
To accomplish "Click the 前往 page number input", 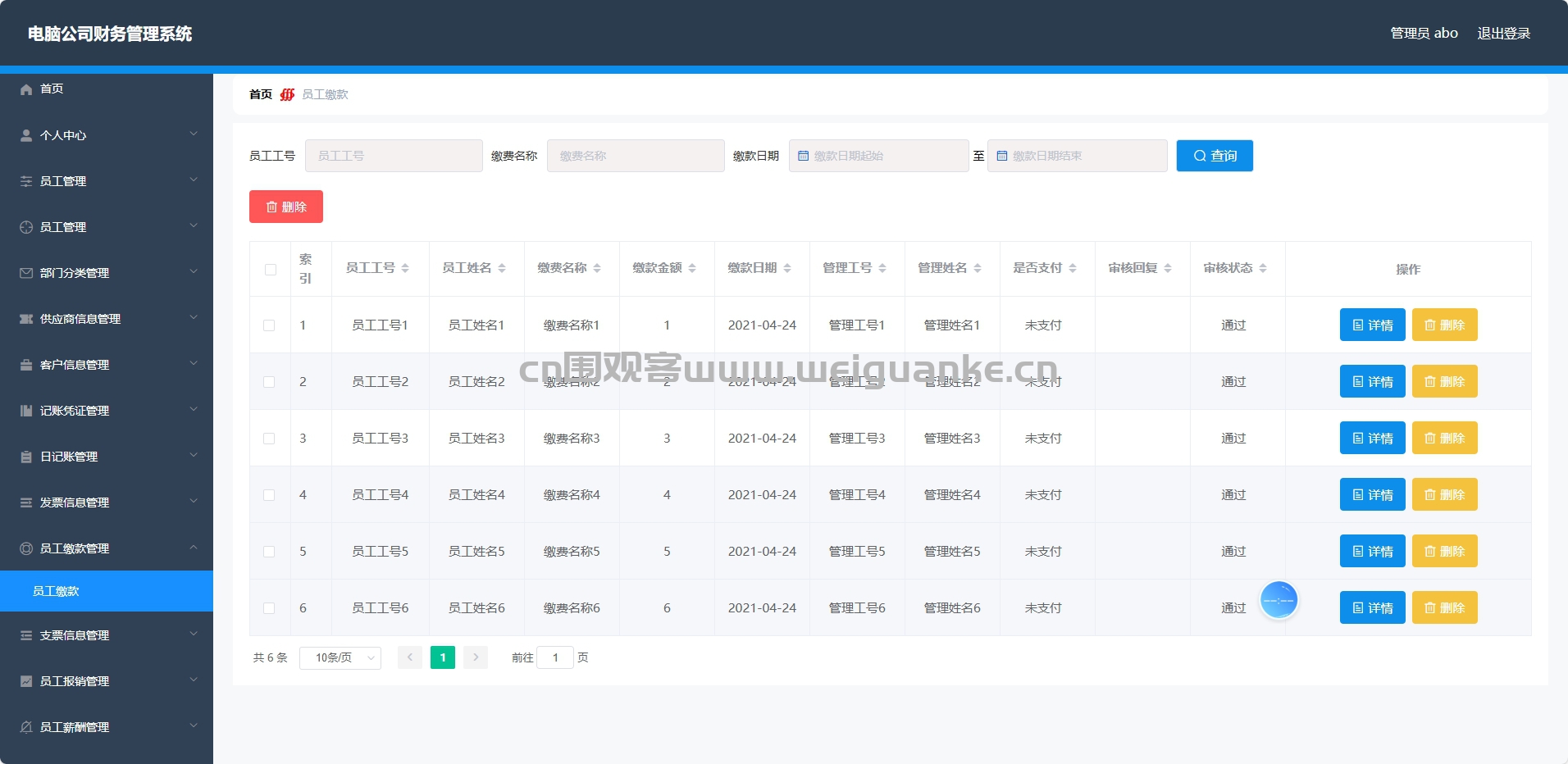I will click(555, 657).
